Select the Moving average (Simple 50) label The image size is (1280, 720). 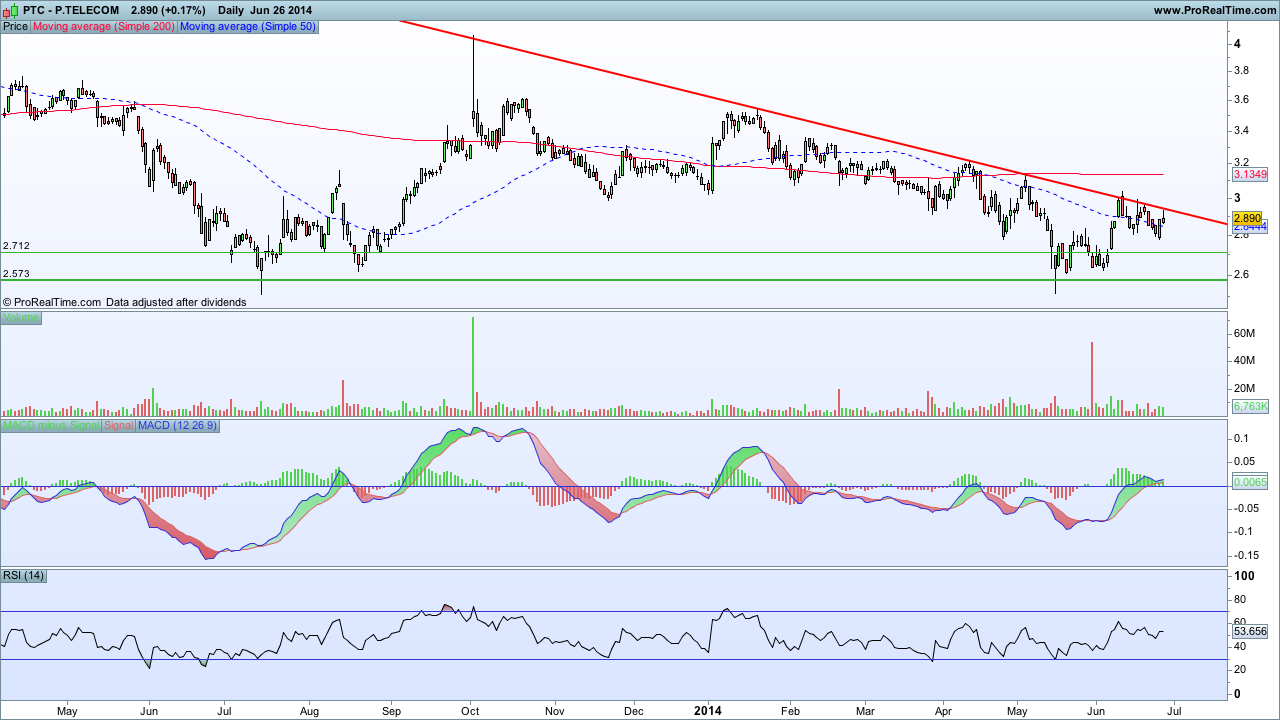(247, 26)
